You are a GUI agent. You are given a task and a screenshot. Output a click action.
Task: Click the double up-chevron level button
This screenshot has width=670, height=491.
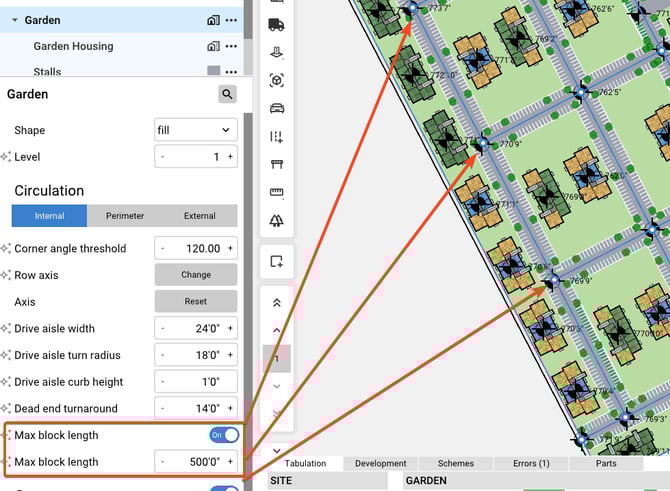point(277,302)
